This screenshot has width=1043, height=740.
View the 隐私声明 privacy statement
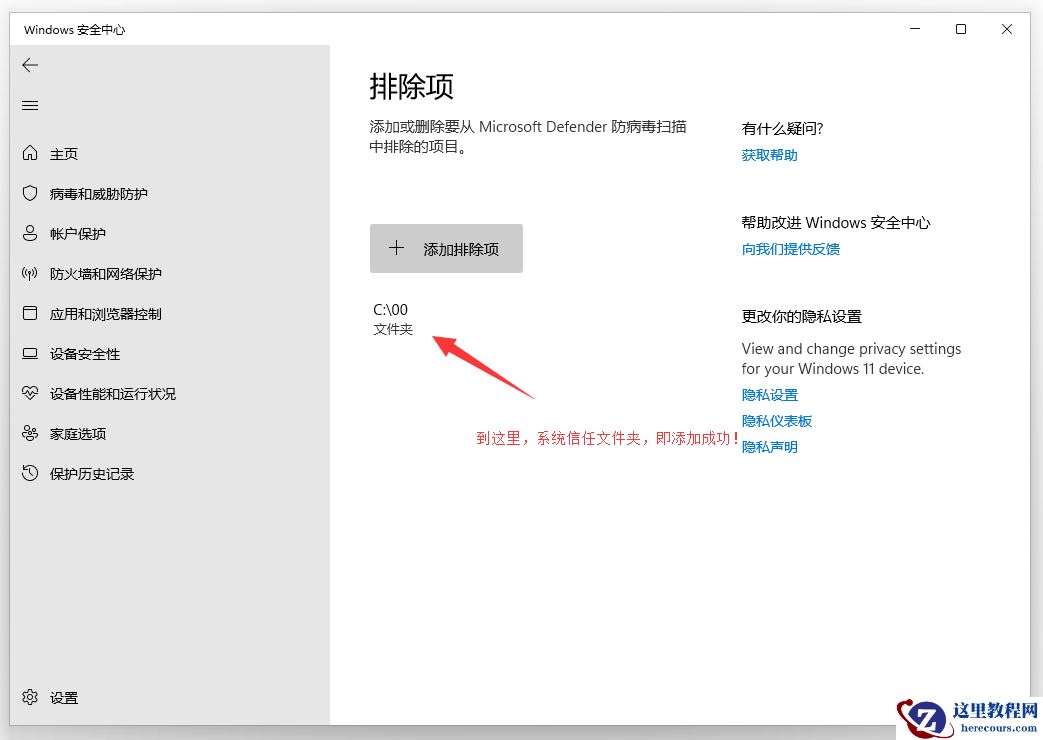pyautogui.click(x=769, y=446)
